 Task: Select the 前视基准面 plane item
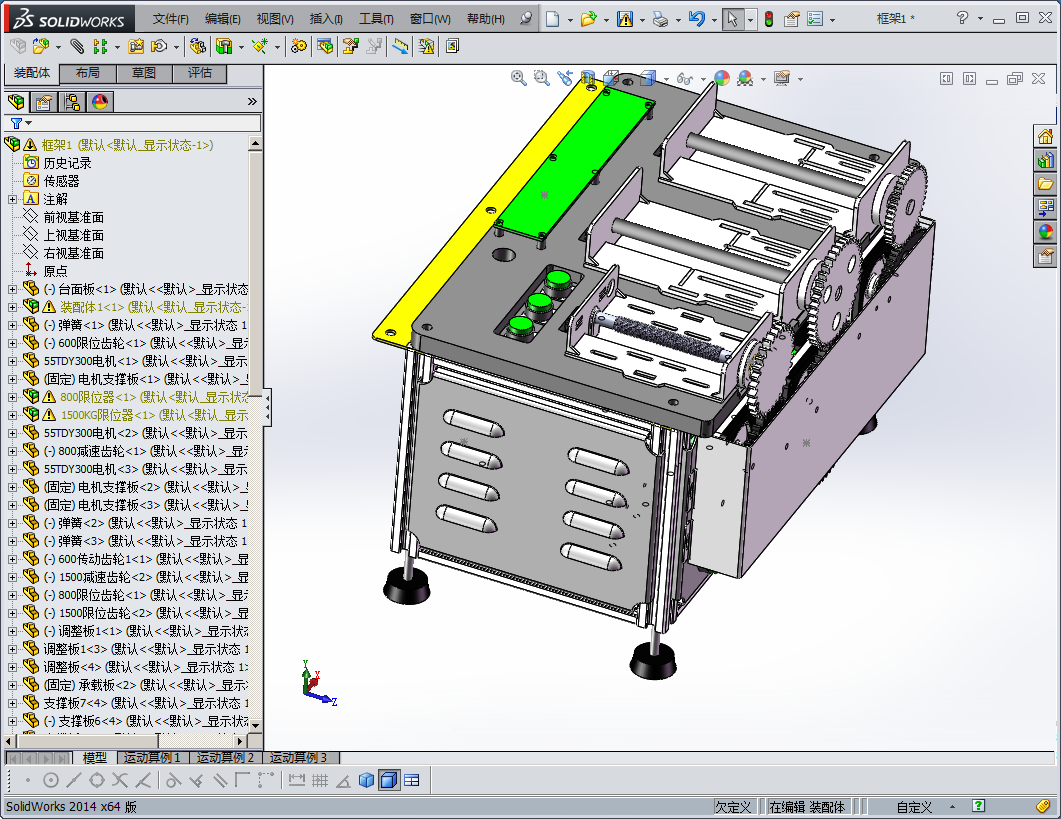(x=74, y=217)
